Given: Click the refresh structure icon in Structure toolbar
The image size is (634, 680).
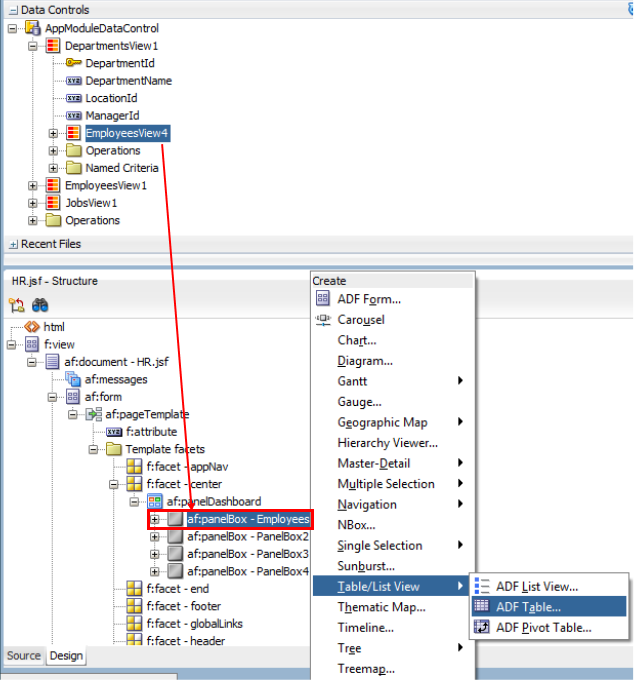Looking at the screenshot, I should pyautogui.click(x=17, y=305).
